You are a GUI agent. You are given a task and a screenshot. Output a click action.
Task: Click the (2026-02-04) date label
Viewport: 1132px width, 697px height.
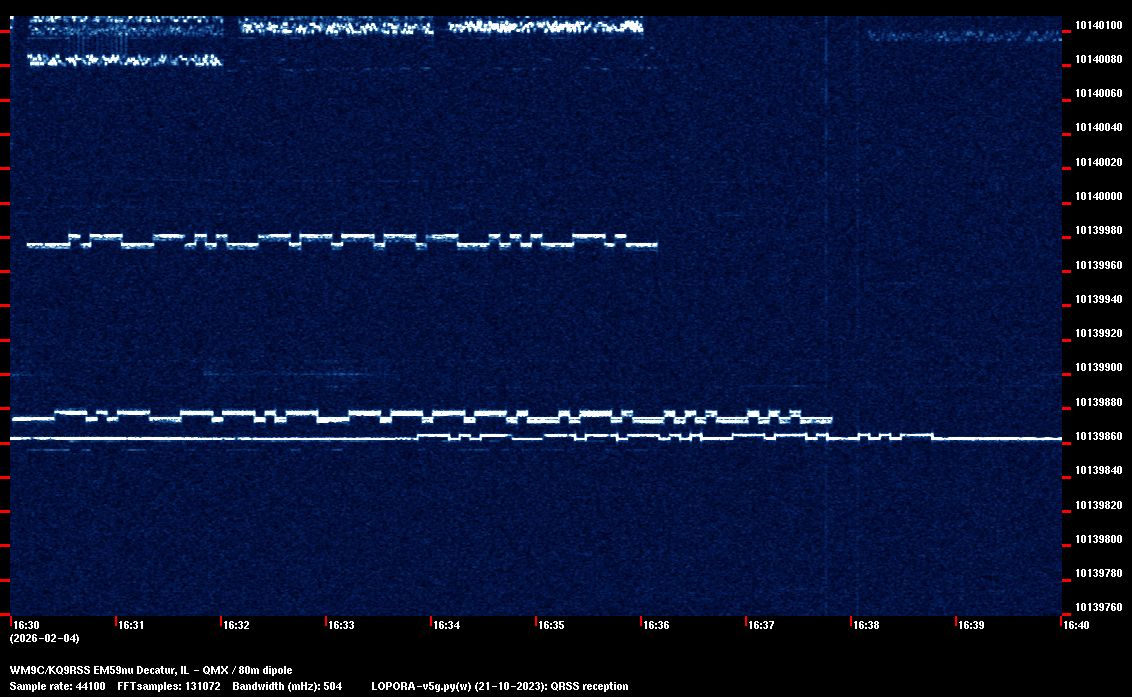[x=45, y=638]
